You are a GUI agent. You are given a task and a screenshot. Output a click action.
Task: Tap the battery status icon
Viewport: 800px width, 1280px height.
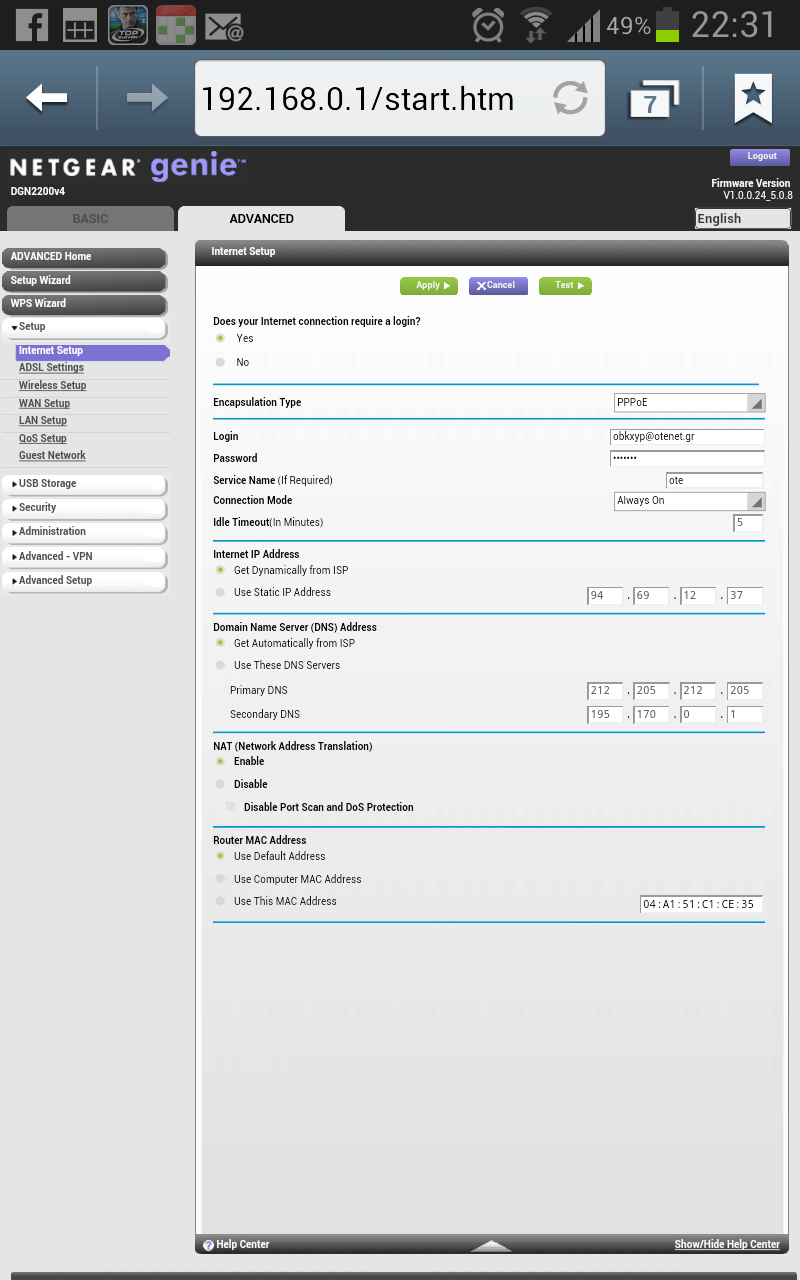coord(667,24)
